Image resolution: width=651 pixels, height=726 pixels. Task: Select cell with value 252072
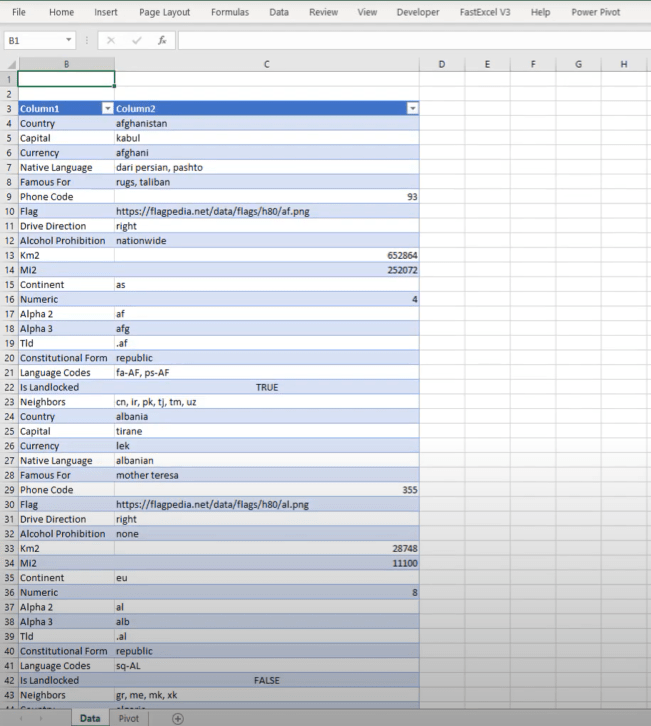pos(267,270)
